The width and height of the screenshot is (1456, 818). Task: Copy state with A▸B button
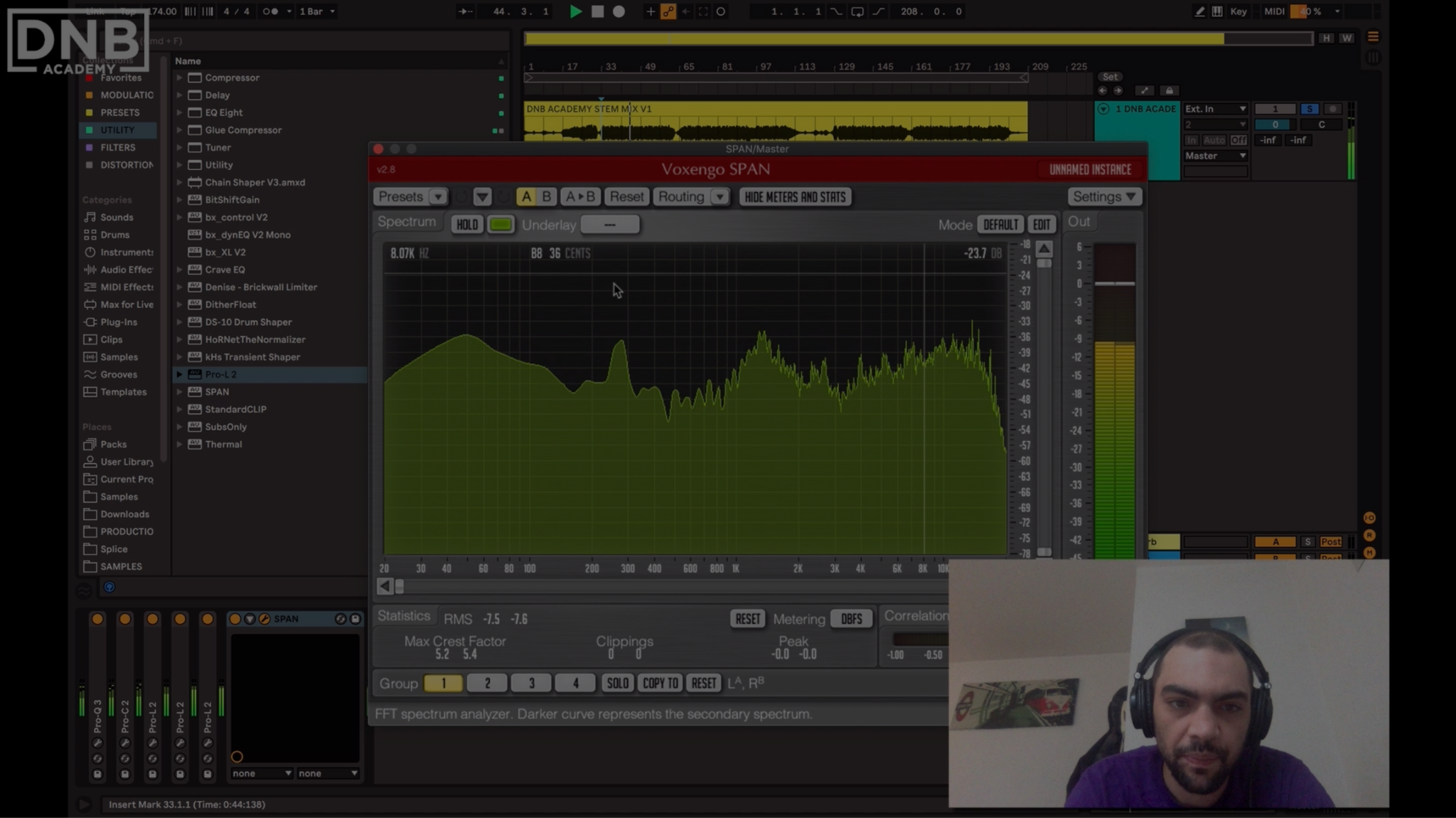[580, 197]
